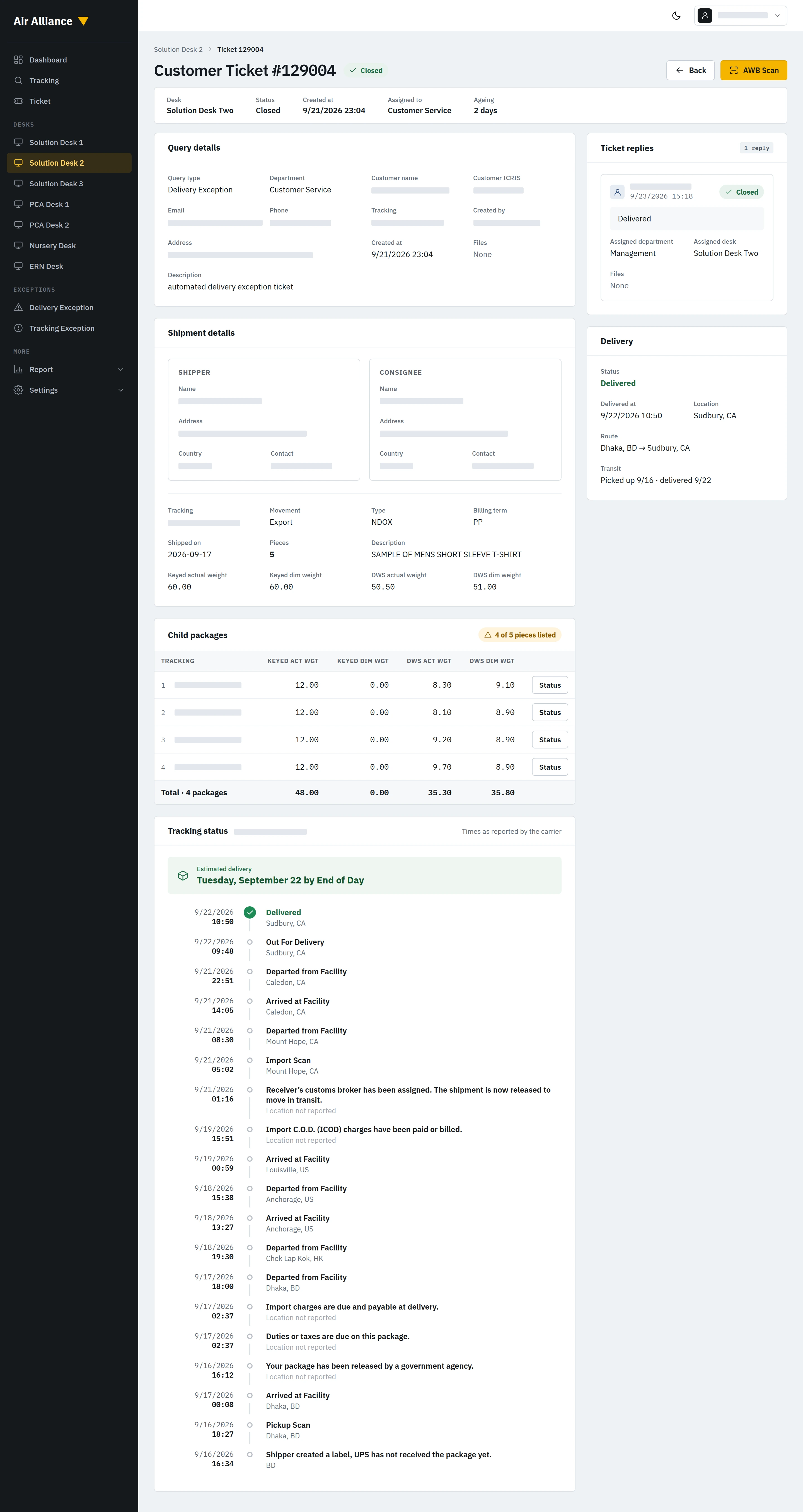Click the Tuesday, September 22 by End of Day text
Viewport: 803px width, 1512px height.
click(280, 880)
